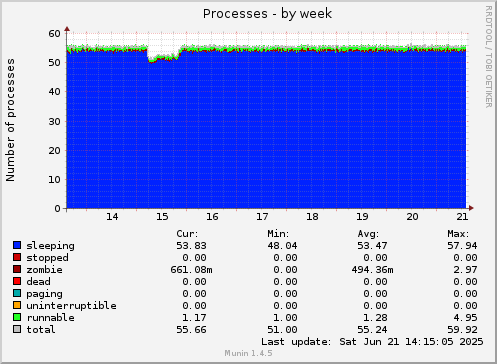Screen dimensions: 497x364
Task: Click the y-axis label 10
Action: (55, 179)
